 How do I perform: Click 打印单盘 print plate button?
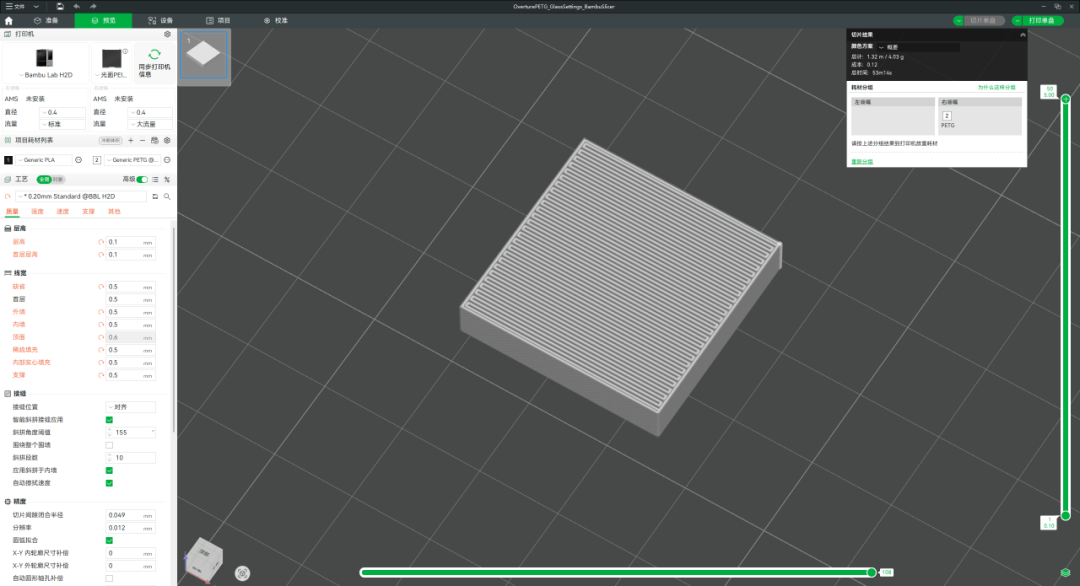click(x=1042, y=21)
